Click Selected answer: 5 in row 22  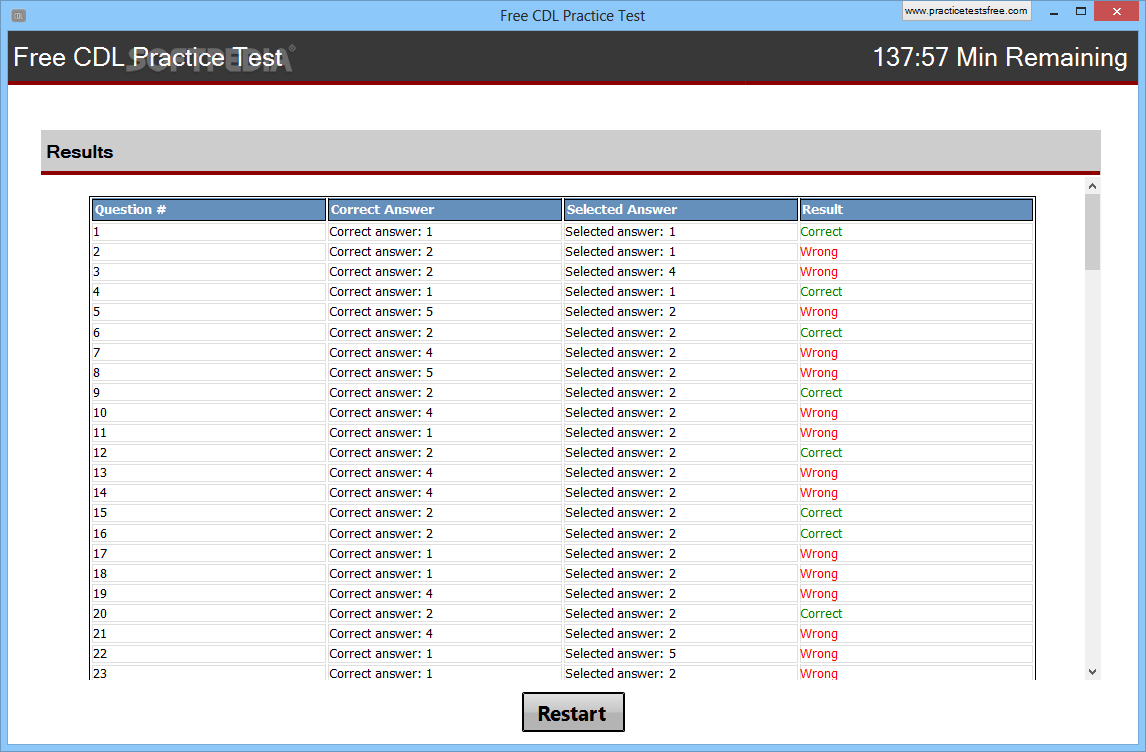pos(620,654)
